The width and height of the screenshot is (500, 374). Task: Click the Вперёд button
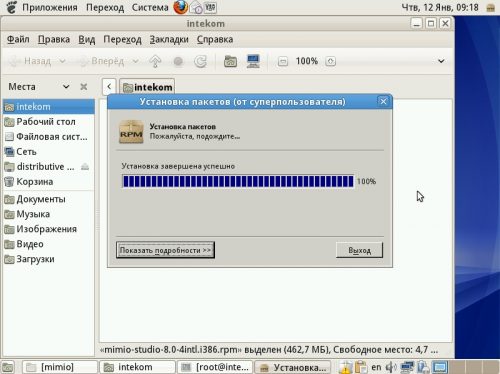click(102, 61)
